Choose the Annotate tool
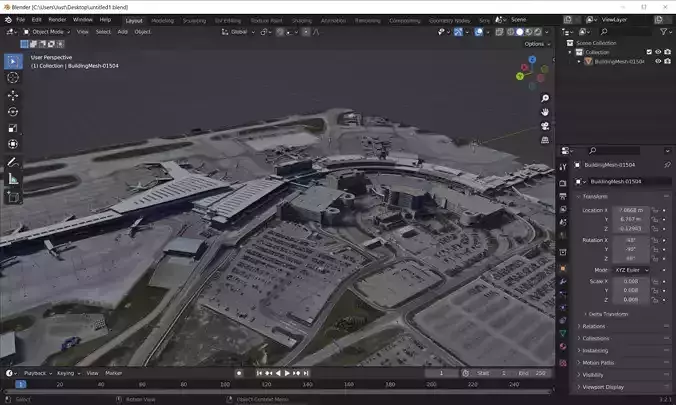The height and width of the screenshot is (405, 676). (13, 162)
